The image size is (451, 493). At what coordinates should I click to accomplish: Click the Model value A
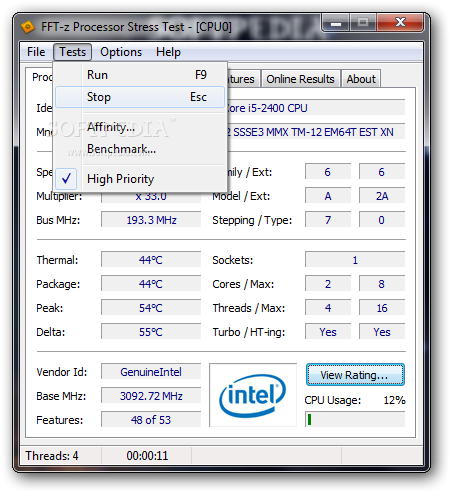pyautogui.click(x=328, y=196)
